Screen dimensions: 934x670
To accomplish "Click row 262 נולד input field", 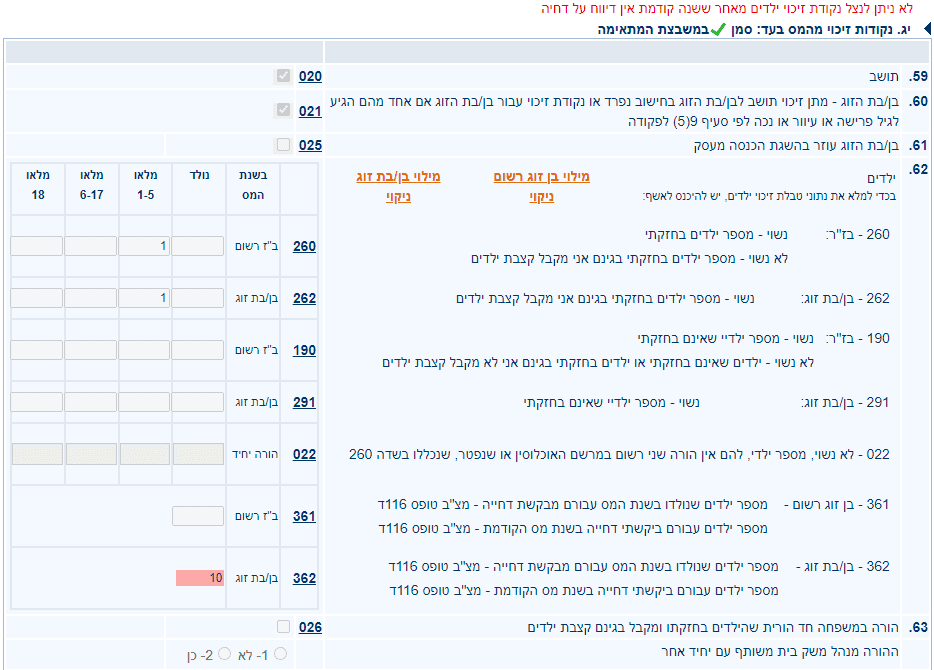I will (198, 298).
